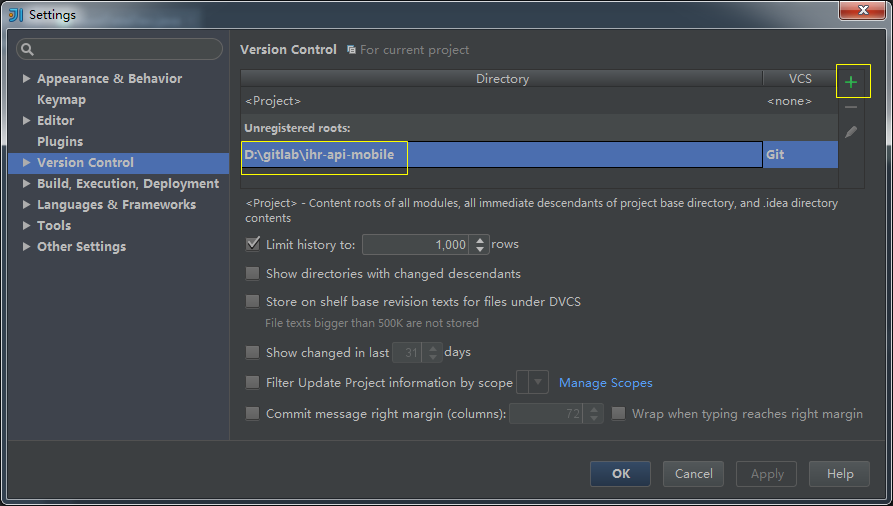This screenshot has height=506, width=893.
Task: Click the green plus add root icon
Action: tap(851, 82)
